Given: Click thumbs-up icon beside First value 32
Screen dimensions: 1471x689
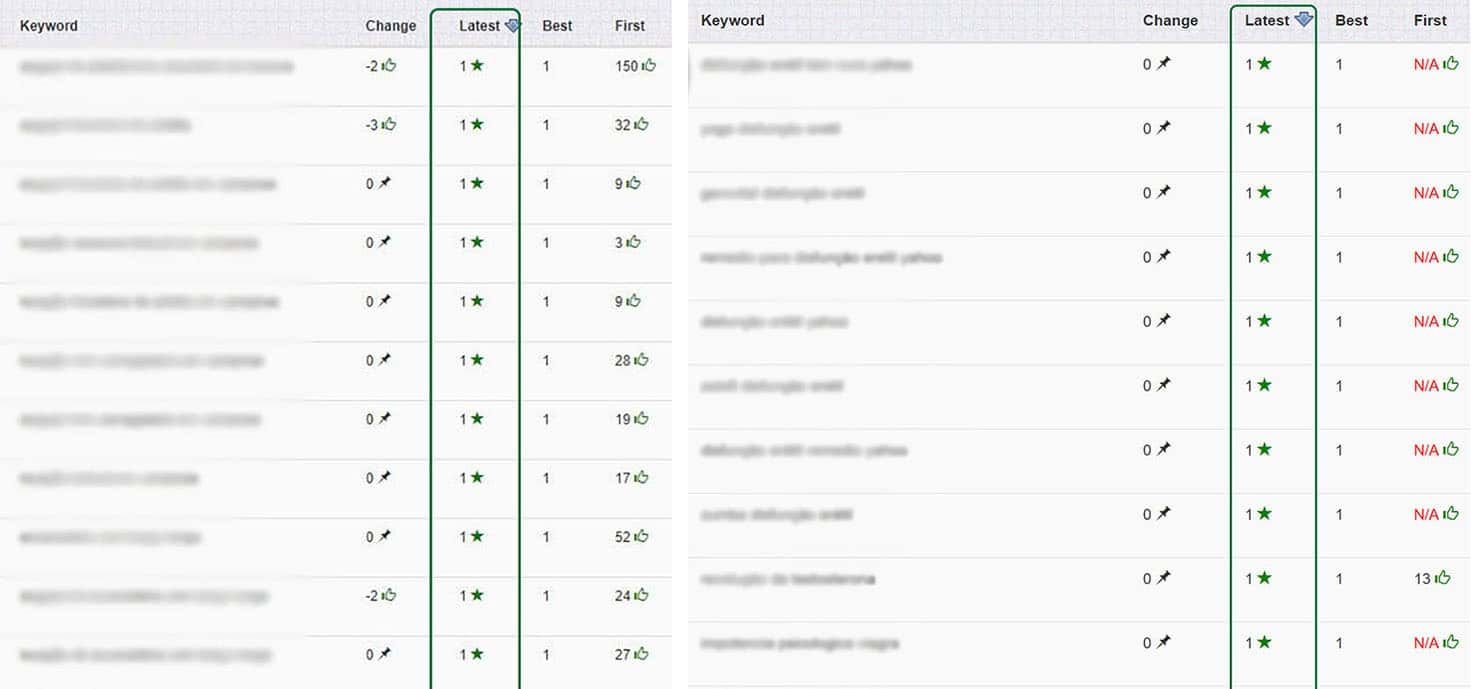Looking at the screenshot, I should (x=641, y=125).
